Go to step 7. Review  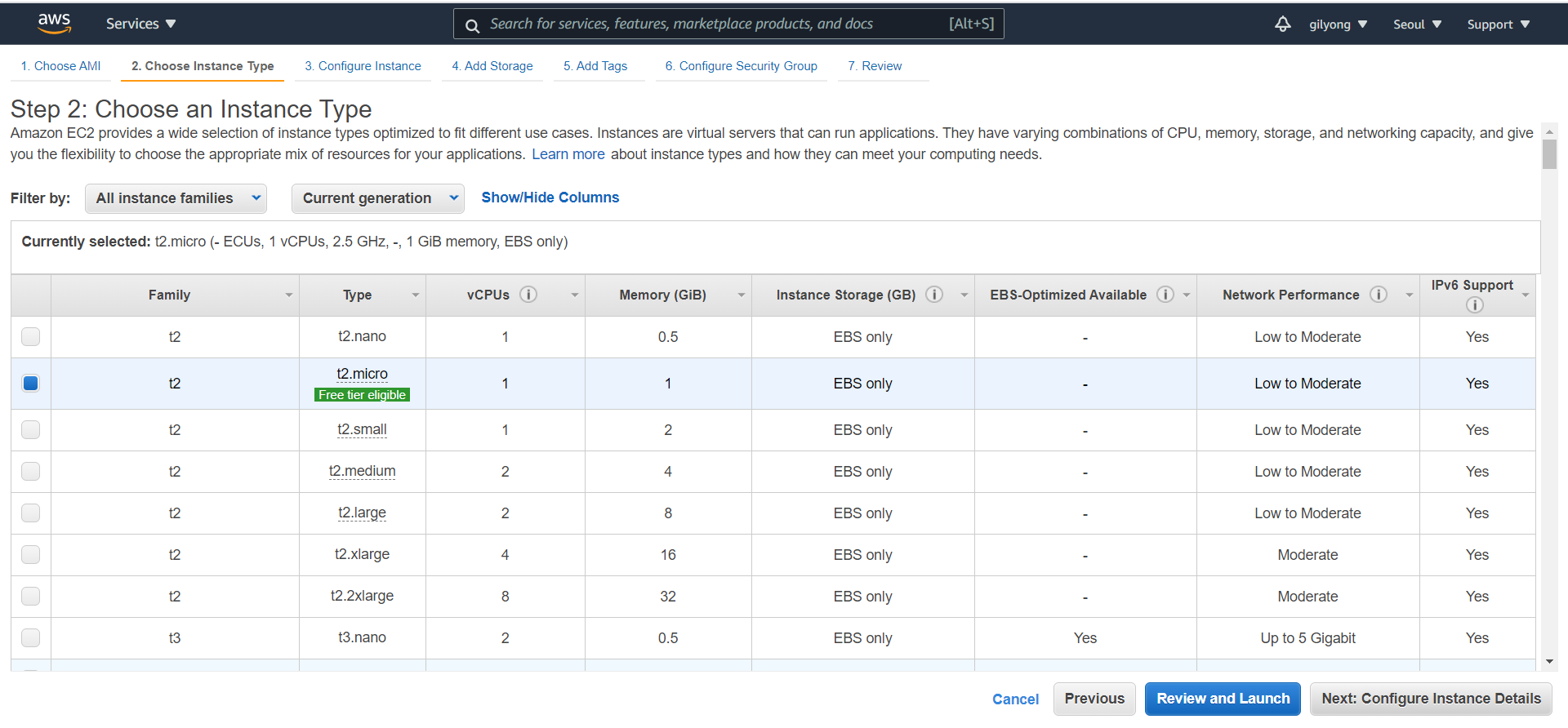[x=875, y=66]
